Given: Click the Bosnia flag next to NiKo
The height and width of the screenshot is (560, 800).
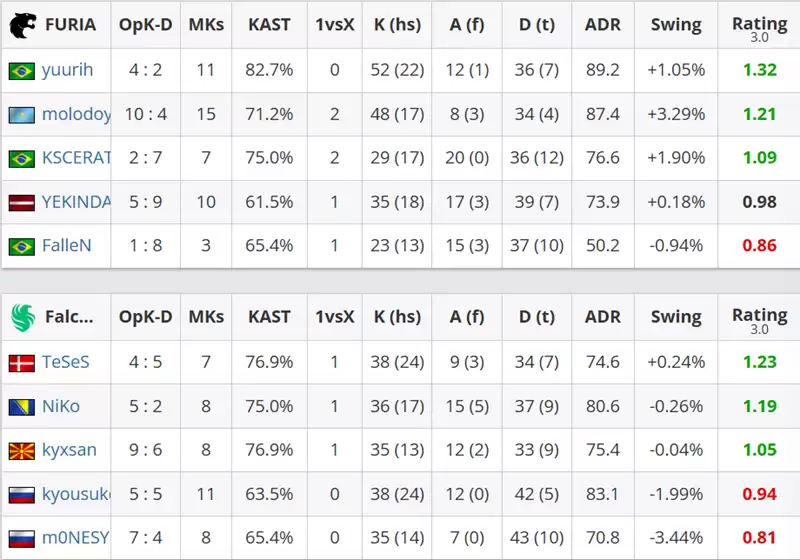Looking at the screenshot, I should tap(21, 407).
